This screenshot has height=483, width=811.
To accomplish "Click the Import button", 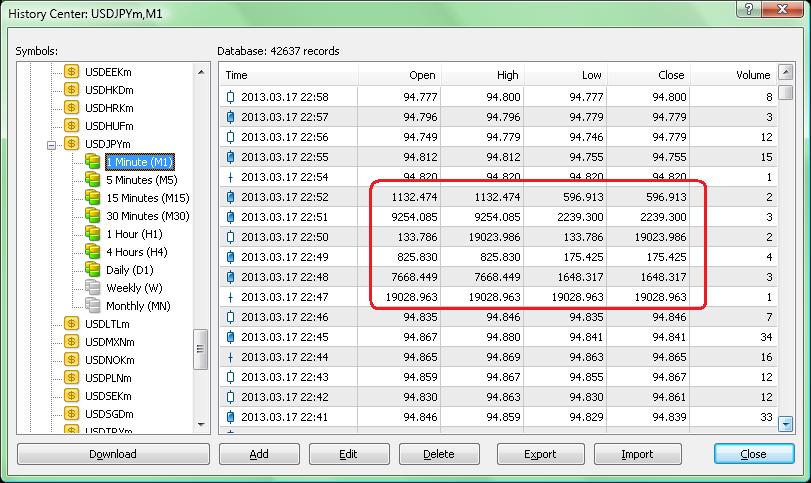I will click(x=638, y=454).
